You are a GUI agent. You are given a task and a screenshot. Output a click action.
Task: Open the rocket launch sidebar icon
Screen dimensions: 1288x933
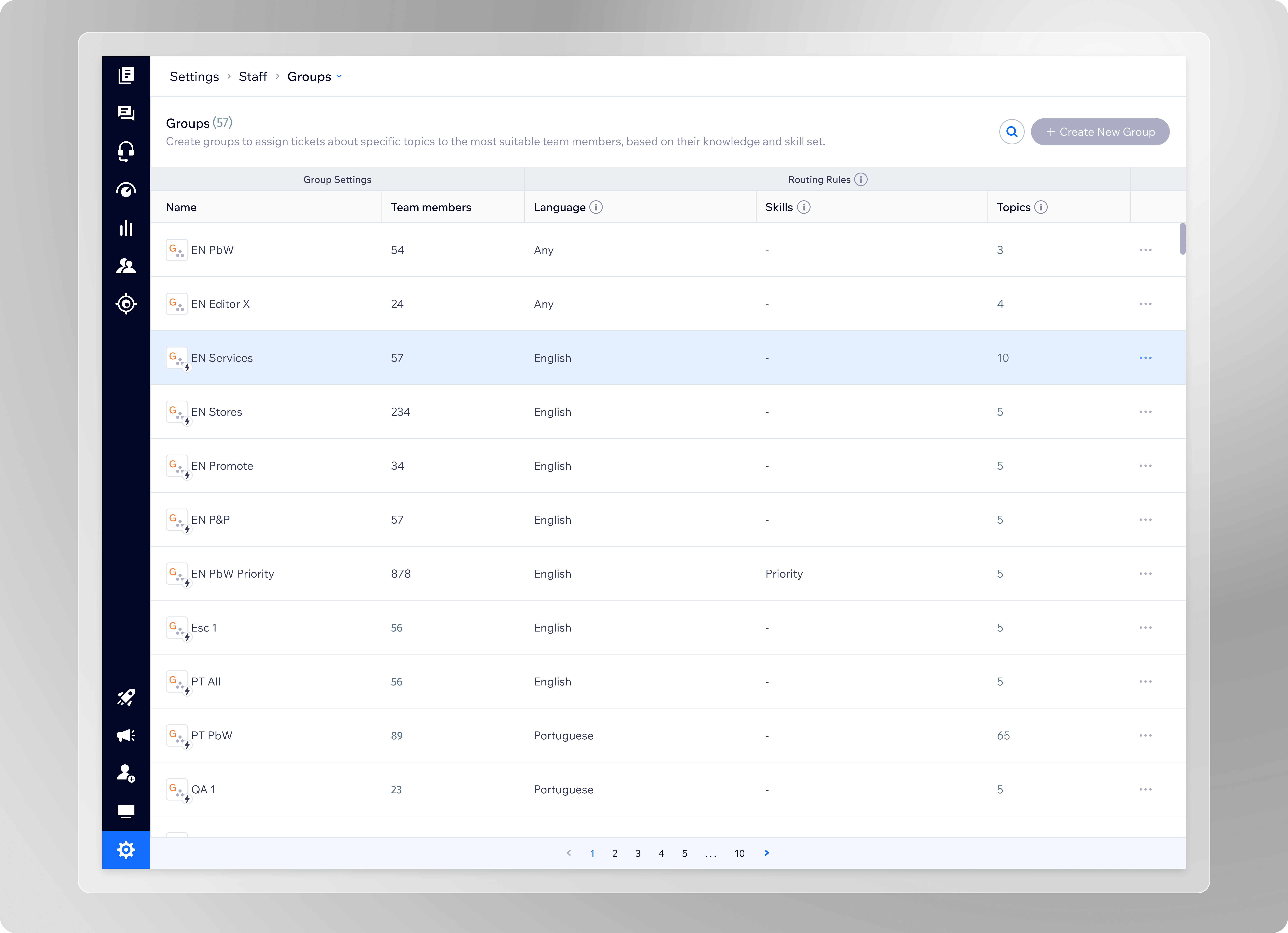(x=126, y=697)
